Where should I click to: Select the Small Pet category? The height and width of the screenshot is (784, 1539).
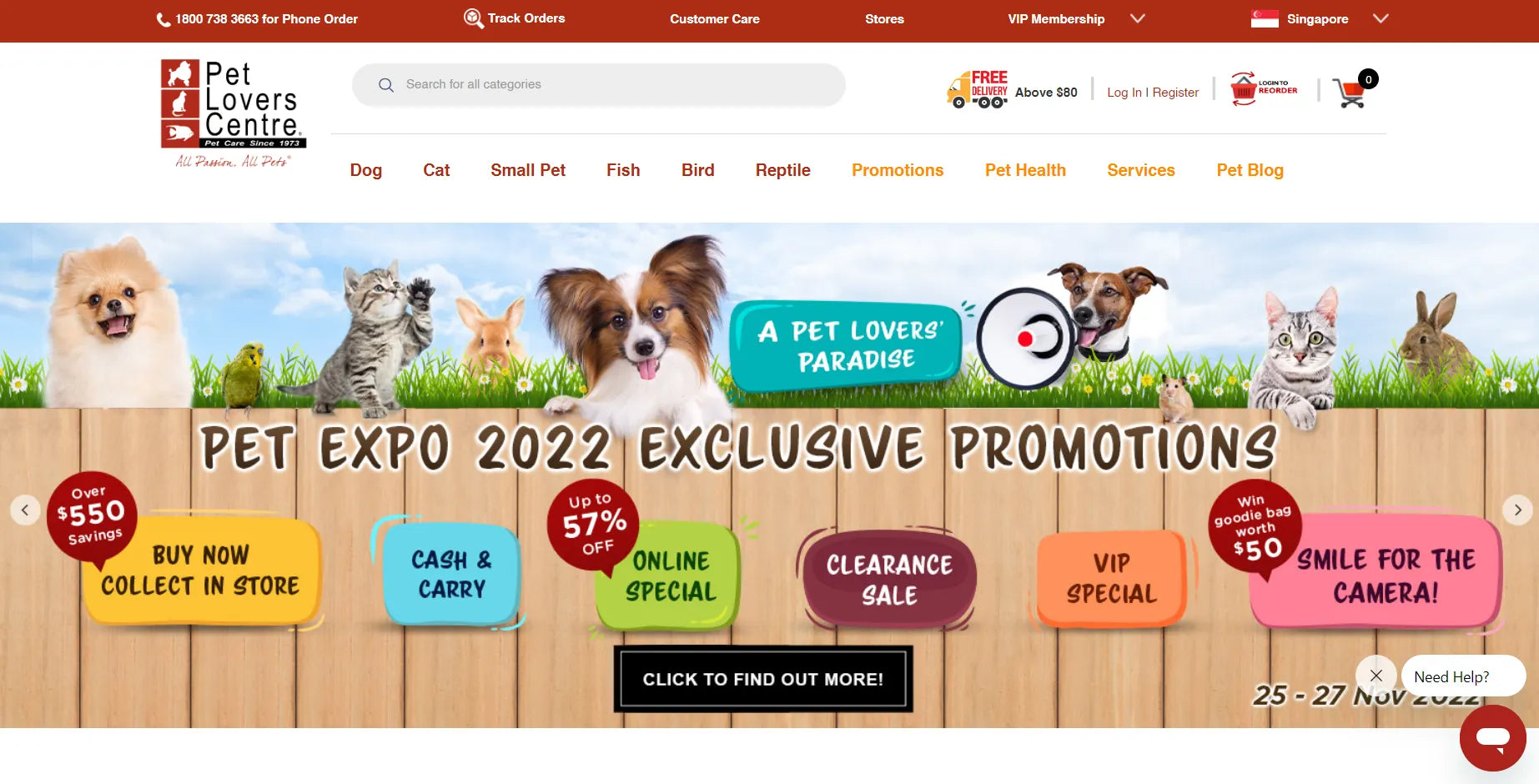(x=528, y=170)
